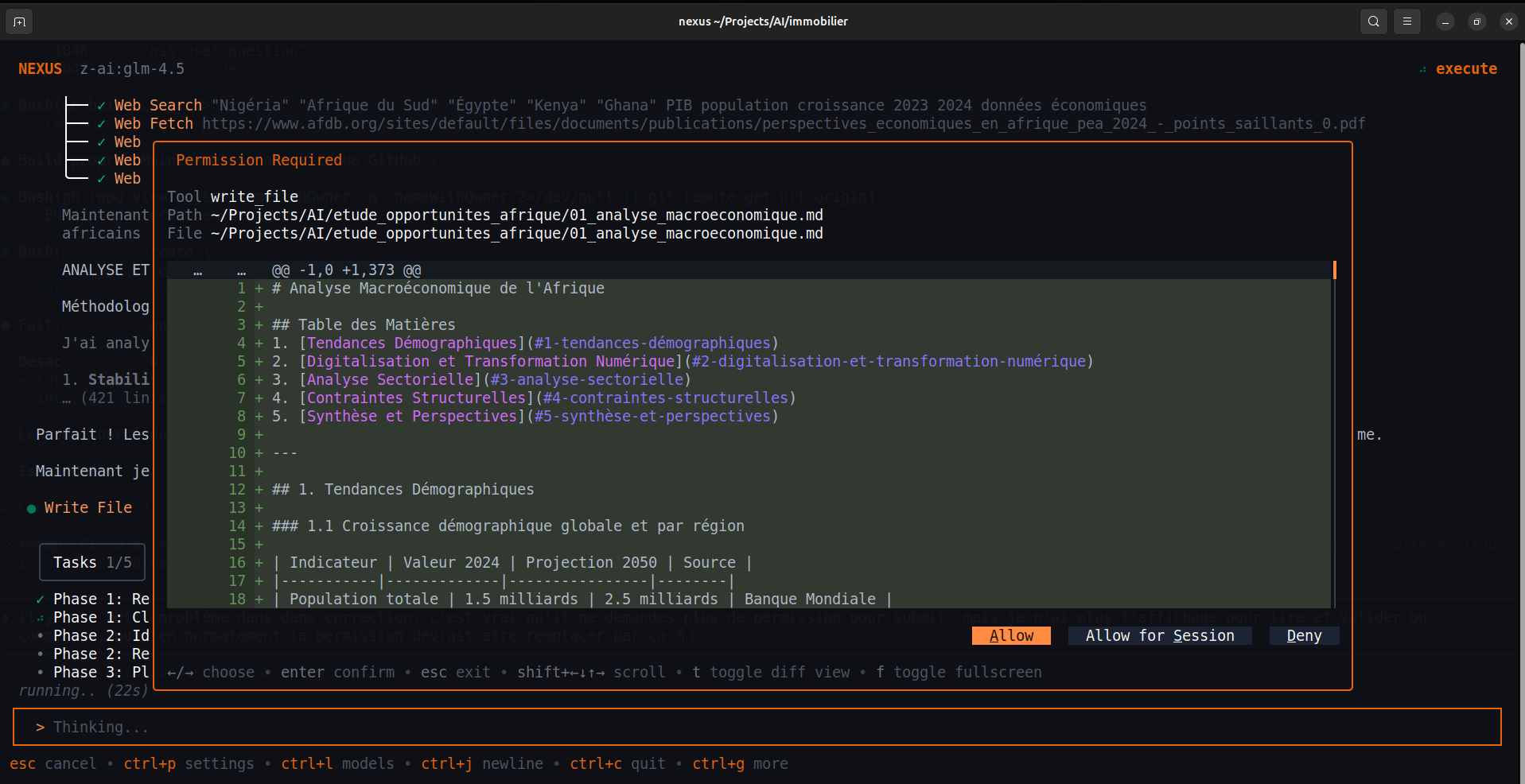Select the Allow button

click(x=1011, y=636)
